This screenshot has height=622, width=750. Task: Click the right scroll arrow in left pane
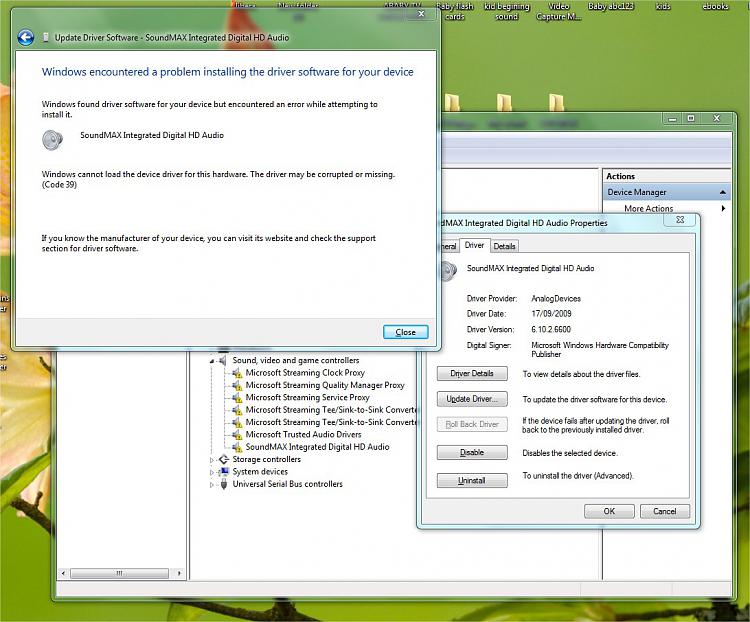[x=179, y=573]
